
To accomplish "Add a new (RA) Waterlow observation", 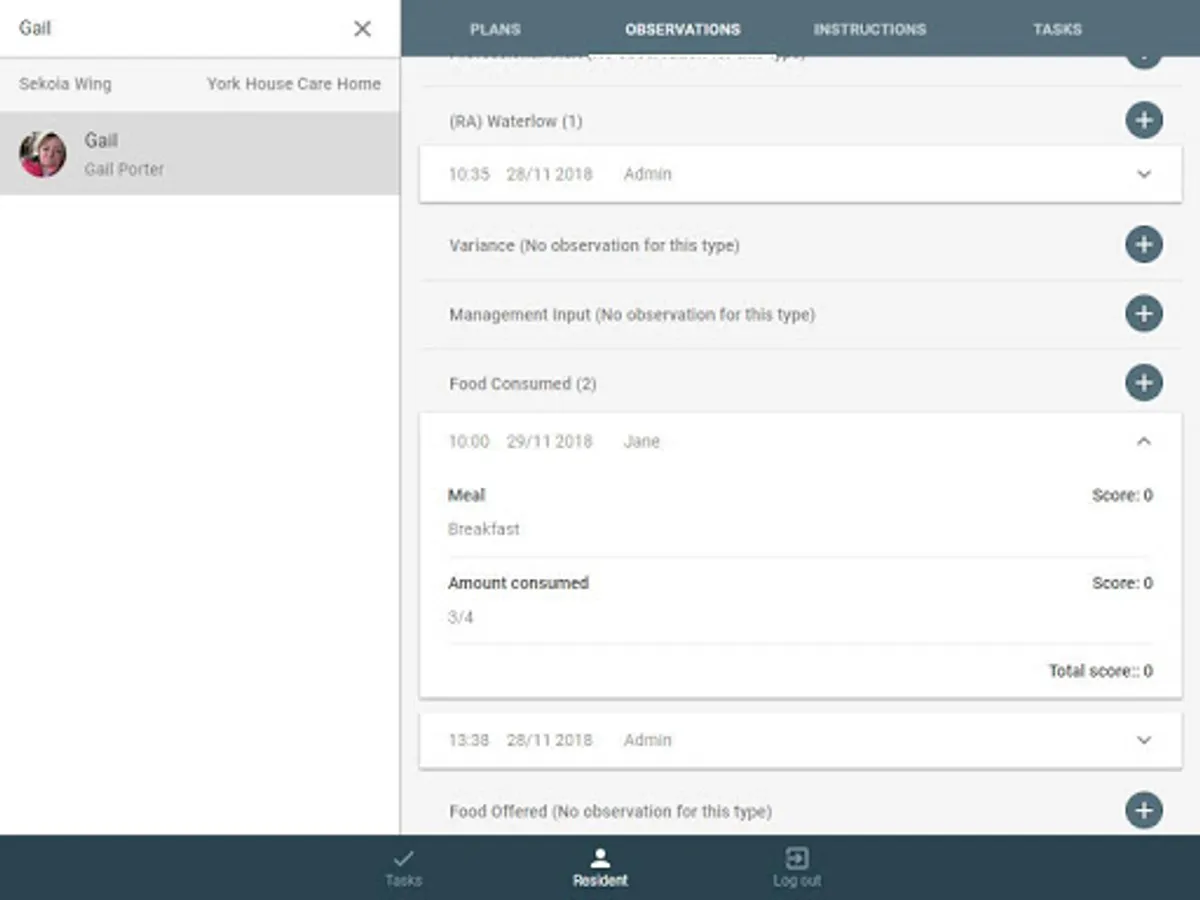I will click(x=1144, y=121).
